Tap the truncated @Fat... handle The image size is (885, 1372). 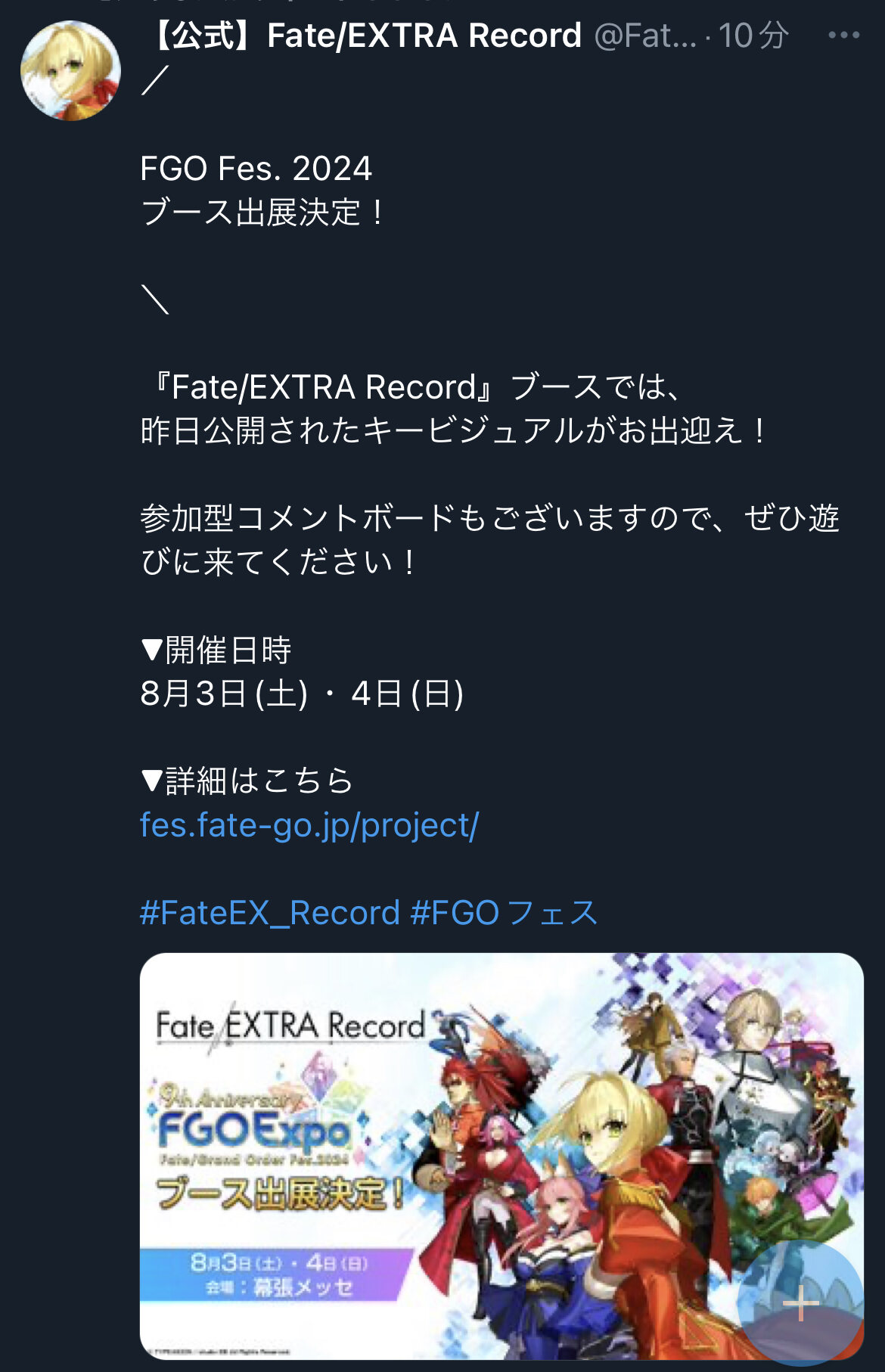(x=645, y=36)
